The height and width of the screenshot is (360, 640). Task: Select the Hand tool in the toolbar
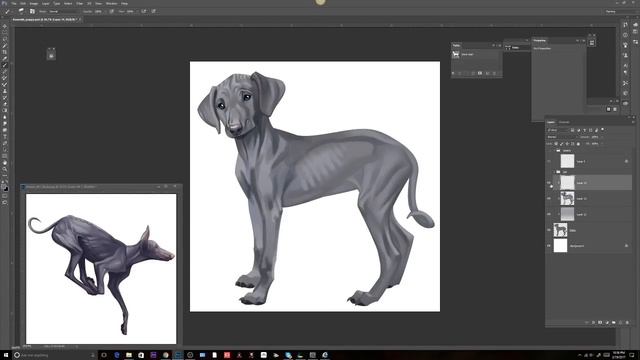click(x=4, y=163)
